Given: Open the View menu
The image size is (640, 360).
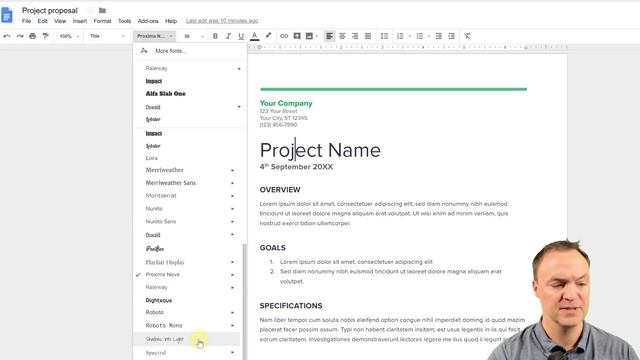Looking at the screenshot, I should click(60, 21).
